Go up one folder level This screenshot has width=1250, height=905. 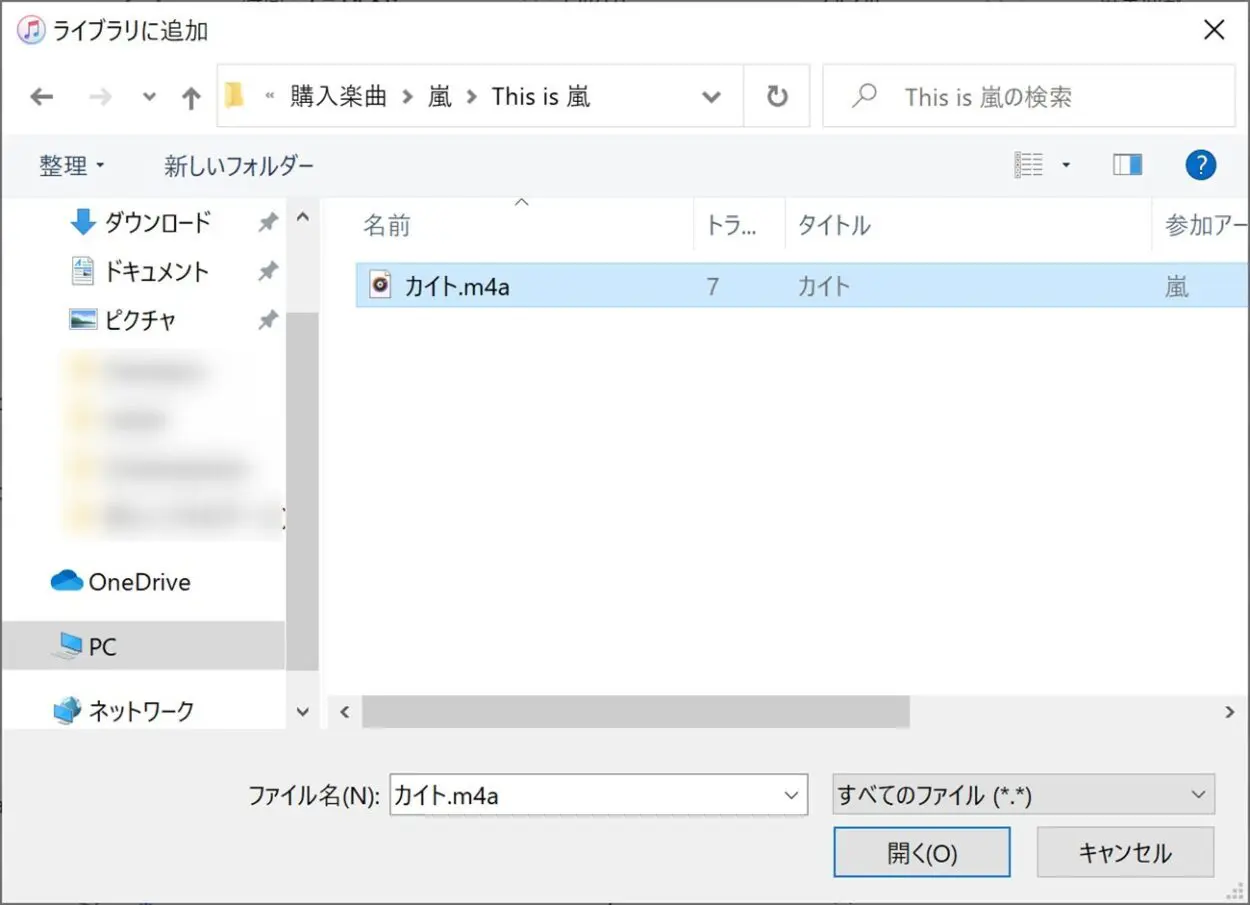tap(191, 97)
